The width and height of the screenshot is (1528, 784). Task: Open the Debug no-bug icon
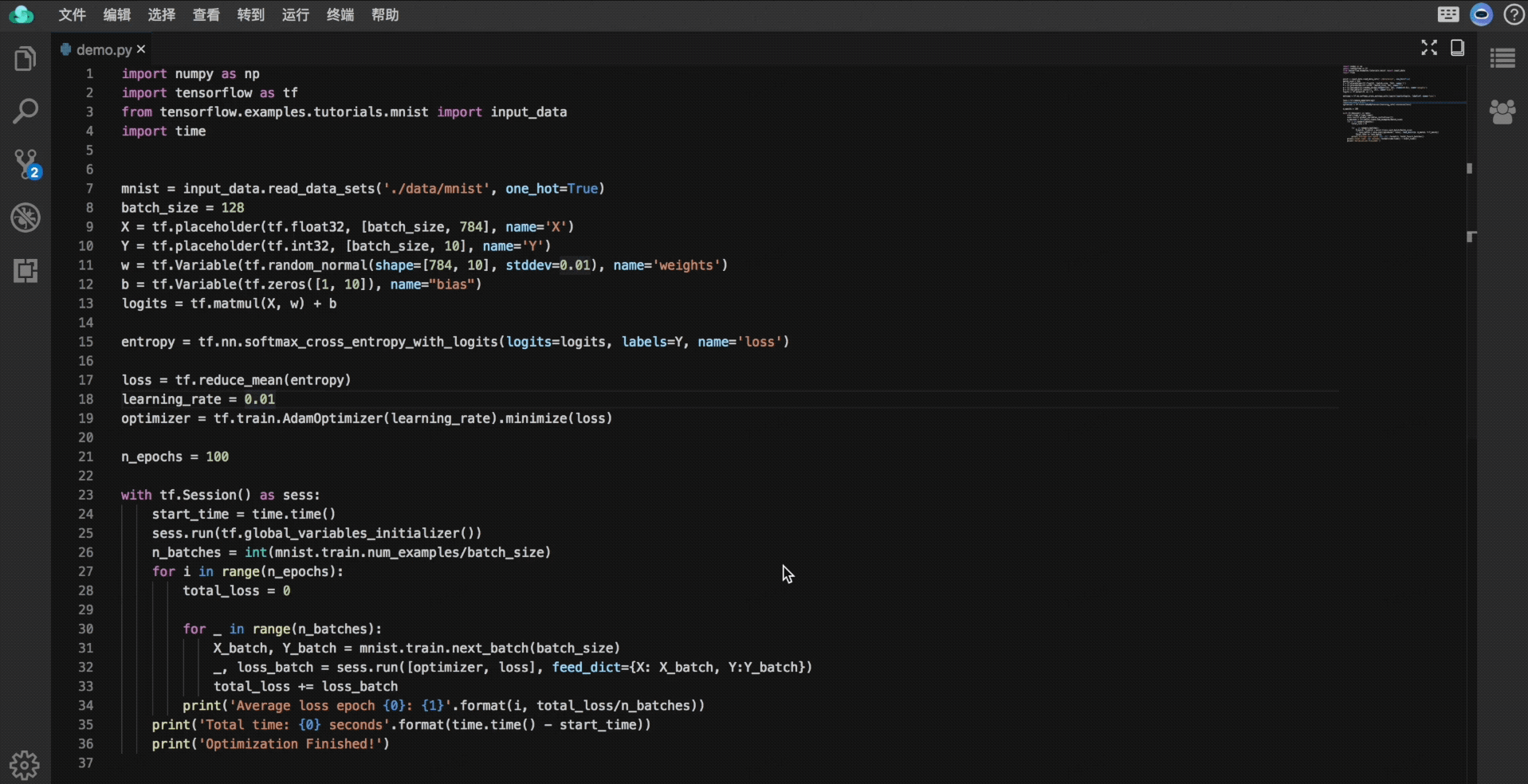click(26, 218)
